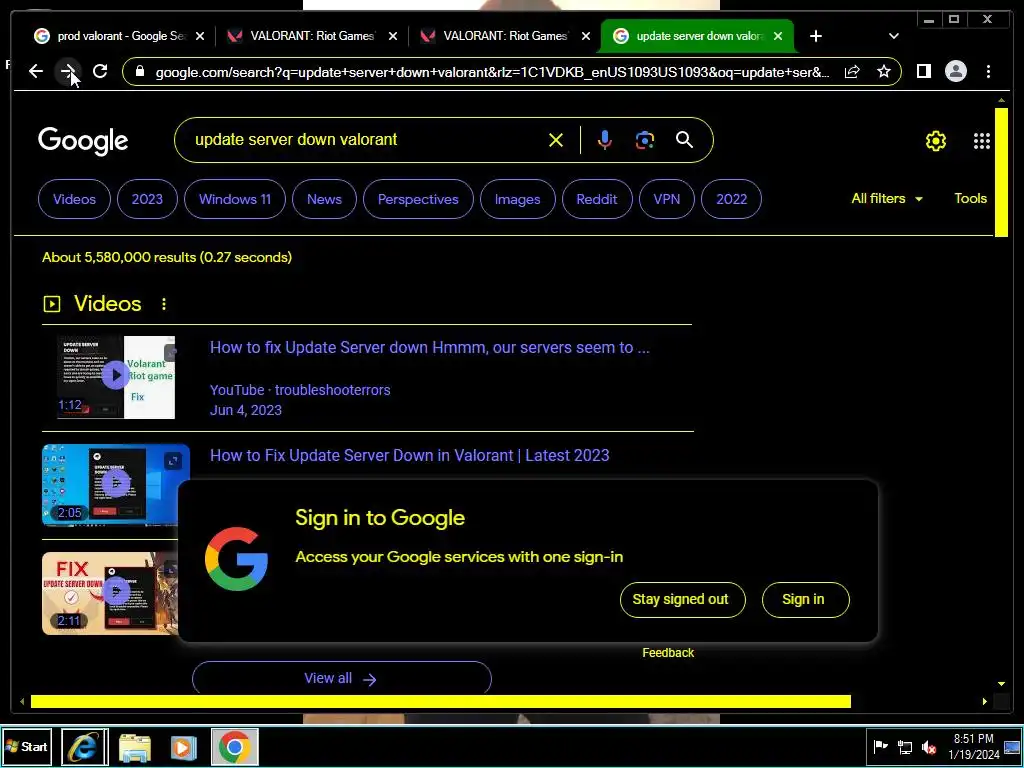The width and height of the screenshot is (1024, 768).
Task: Open the Google apps grid
Action: [982, 140]
